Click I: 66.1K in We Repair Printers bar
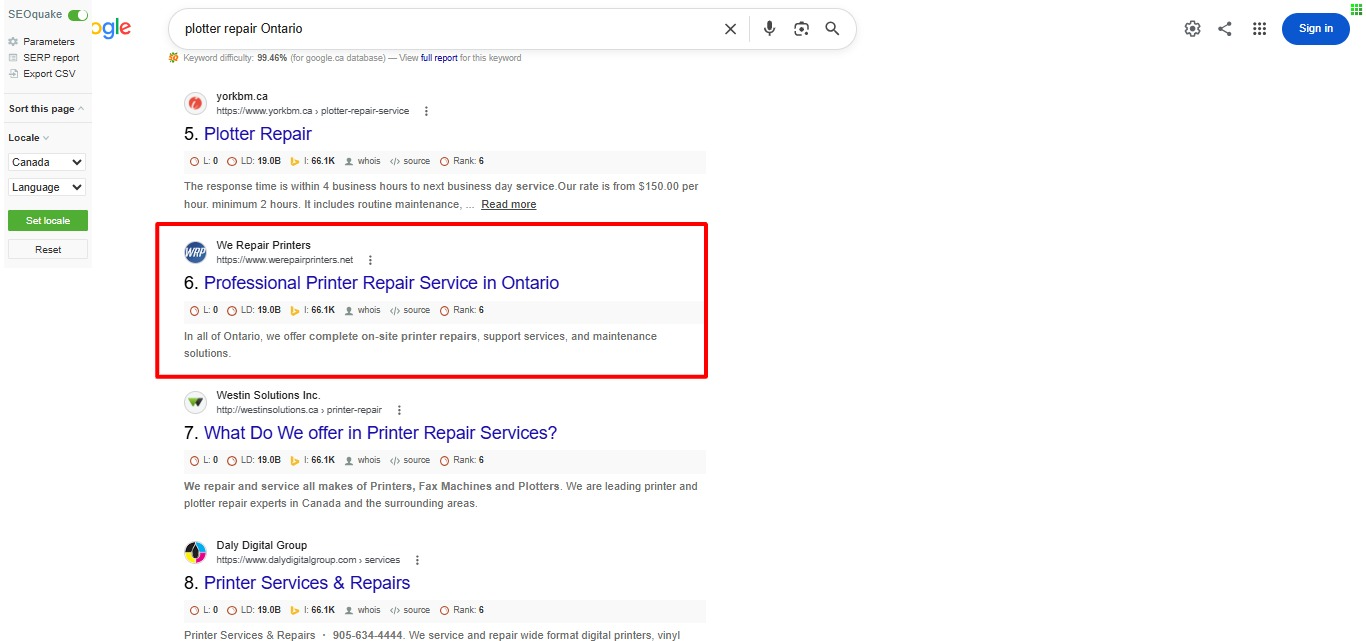 click(x=313, y=310)
